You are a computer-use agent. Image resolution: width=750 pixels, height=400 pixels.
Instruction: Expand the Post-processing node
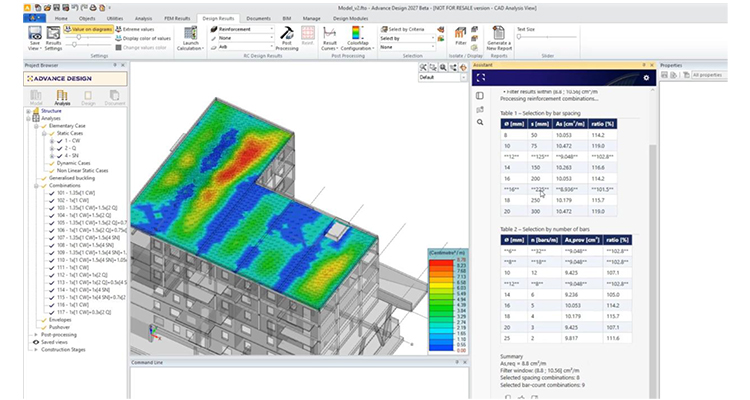pyautogui.click(x=36, y=335)
